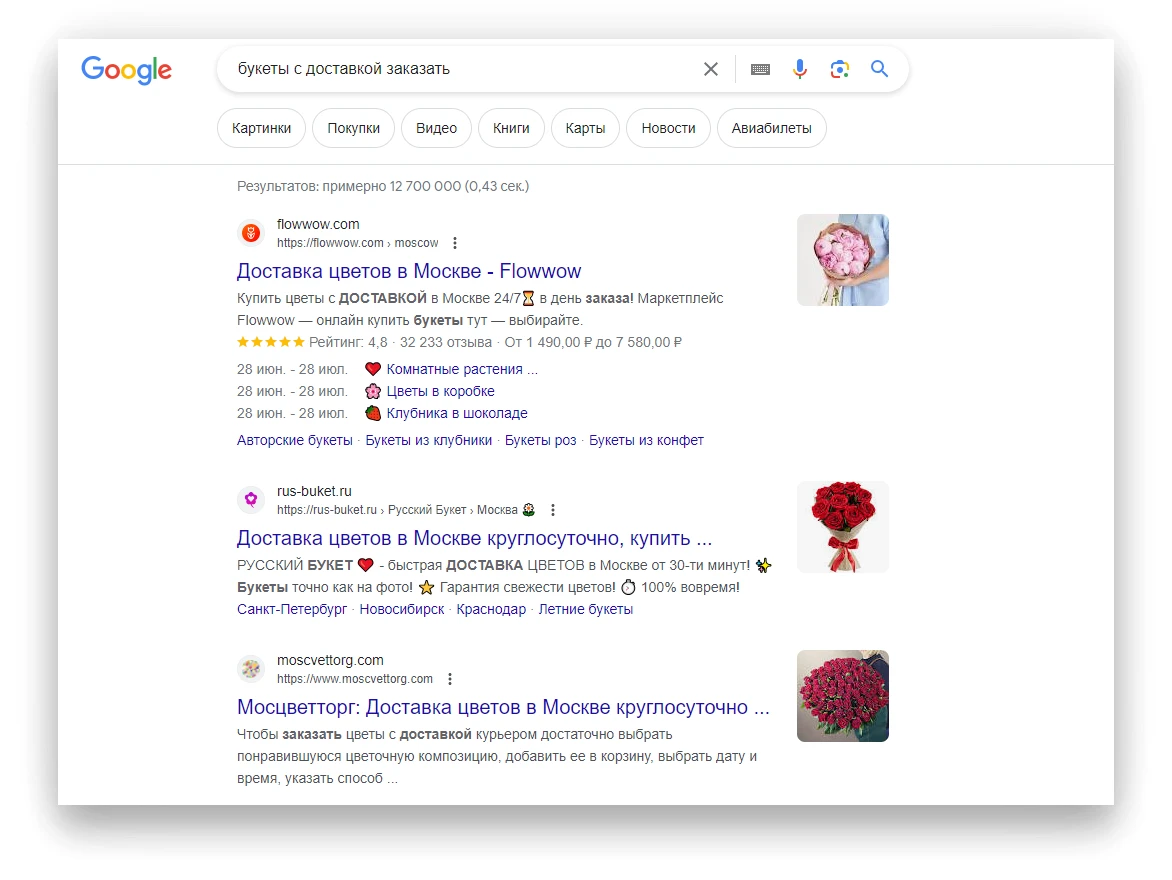
Task: Open three-dot menu beside flowwow.com URL
Action: [455, 243]
